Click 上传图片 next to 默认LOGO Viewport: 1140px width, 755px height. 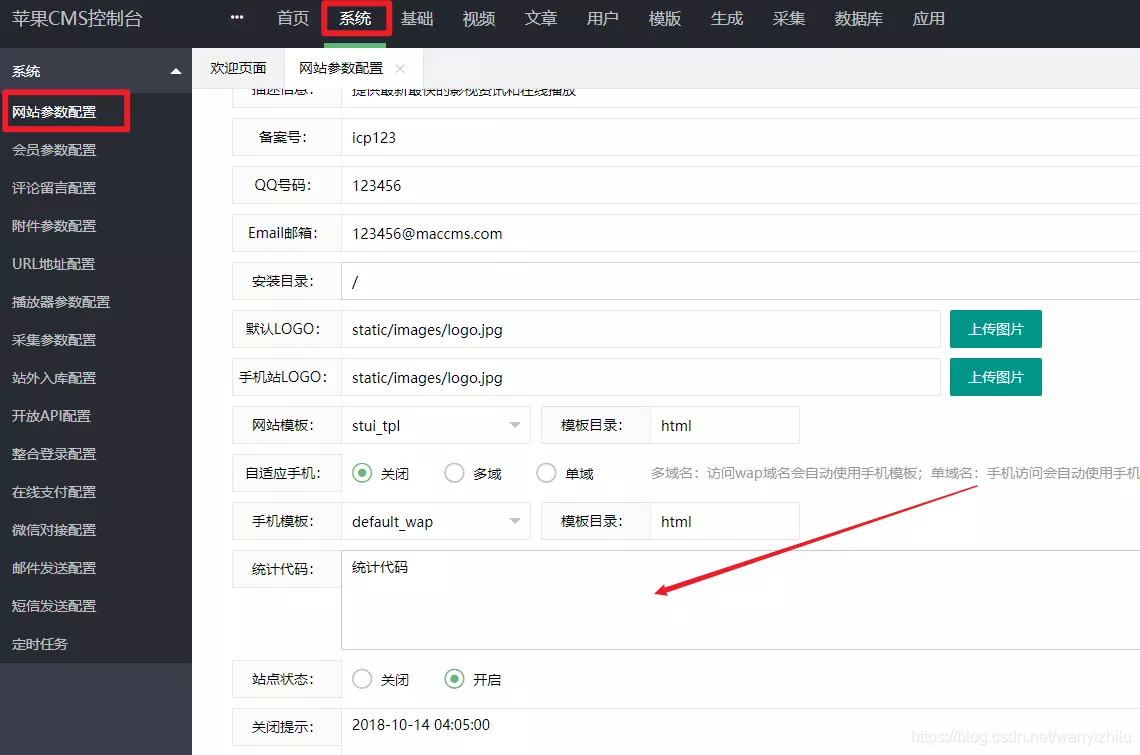point(995,329)
